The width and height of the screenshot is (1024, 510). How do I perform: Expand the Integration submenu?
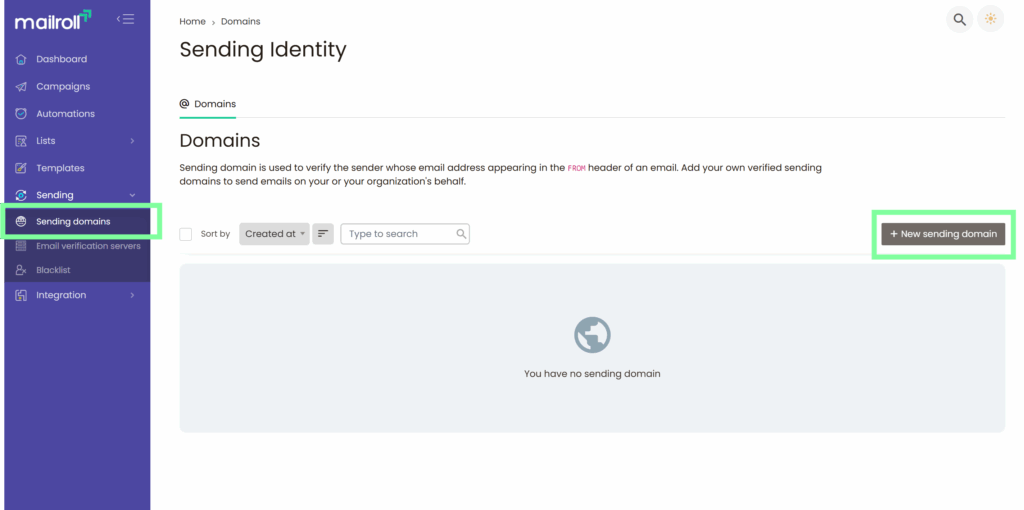[x=132, y=295]
